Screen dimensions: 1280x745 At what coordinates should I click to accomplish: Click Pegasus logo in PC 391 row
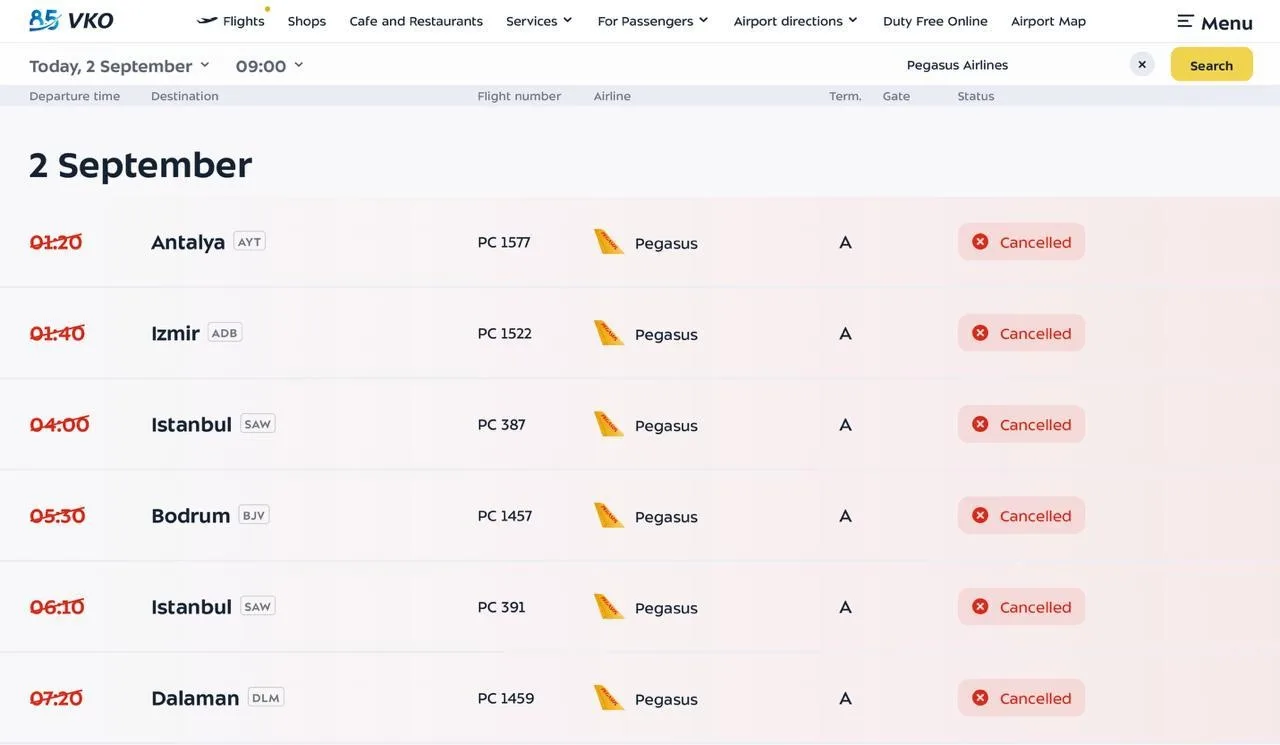click(x=608, y=607)
